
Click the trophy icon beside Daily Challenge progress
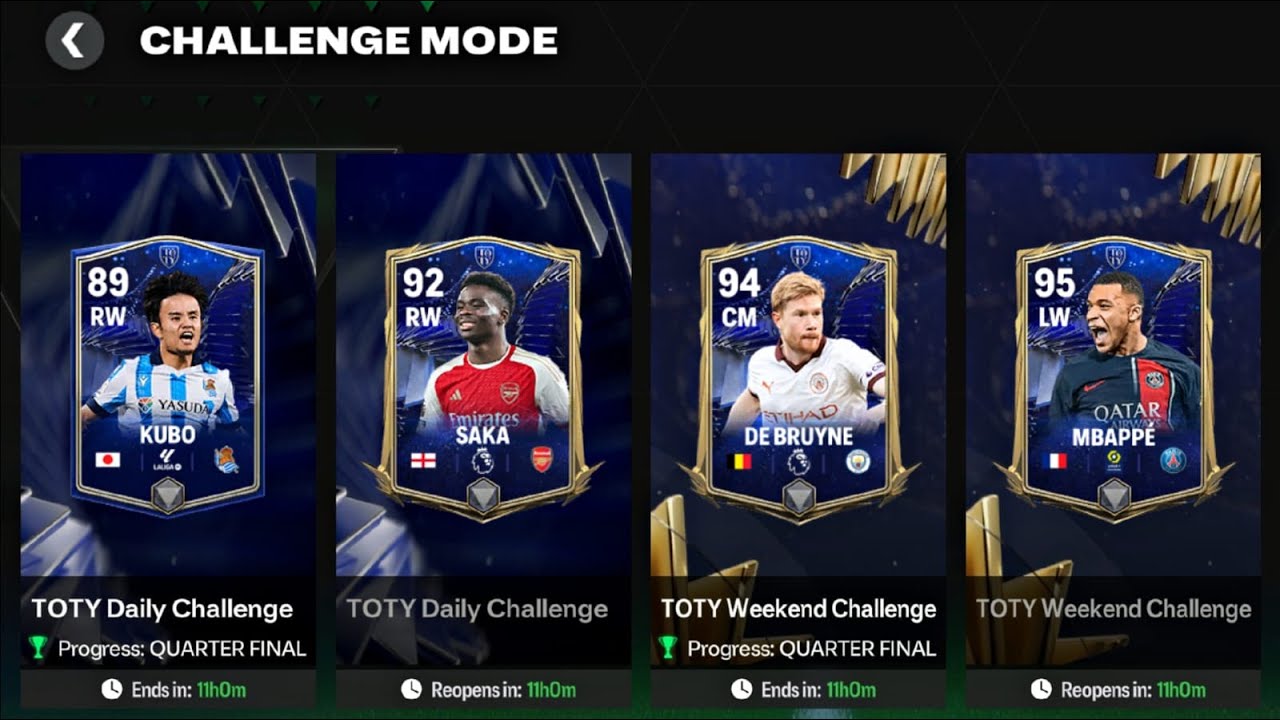pos(38,648)
